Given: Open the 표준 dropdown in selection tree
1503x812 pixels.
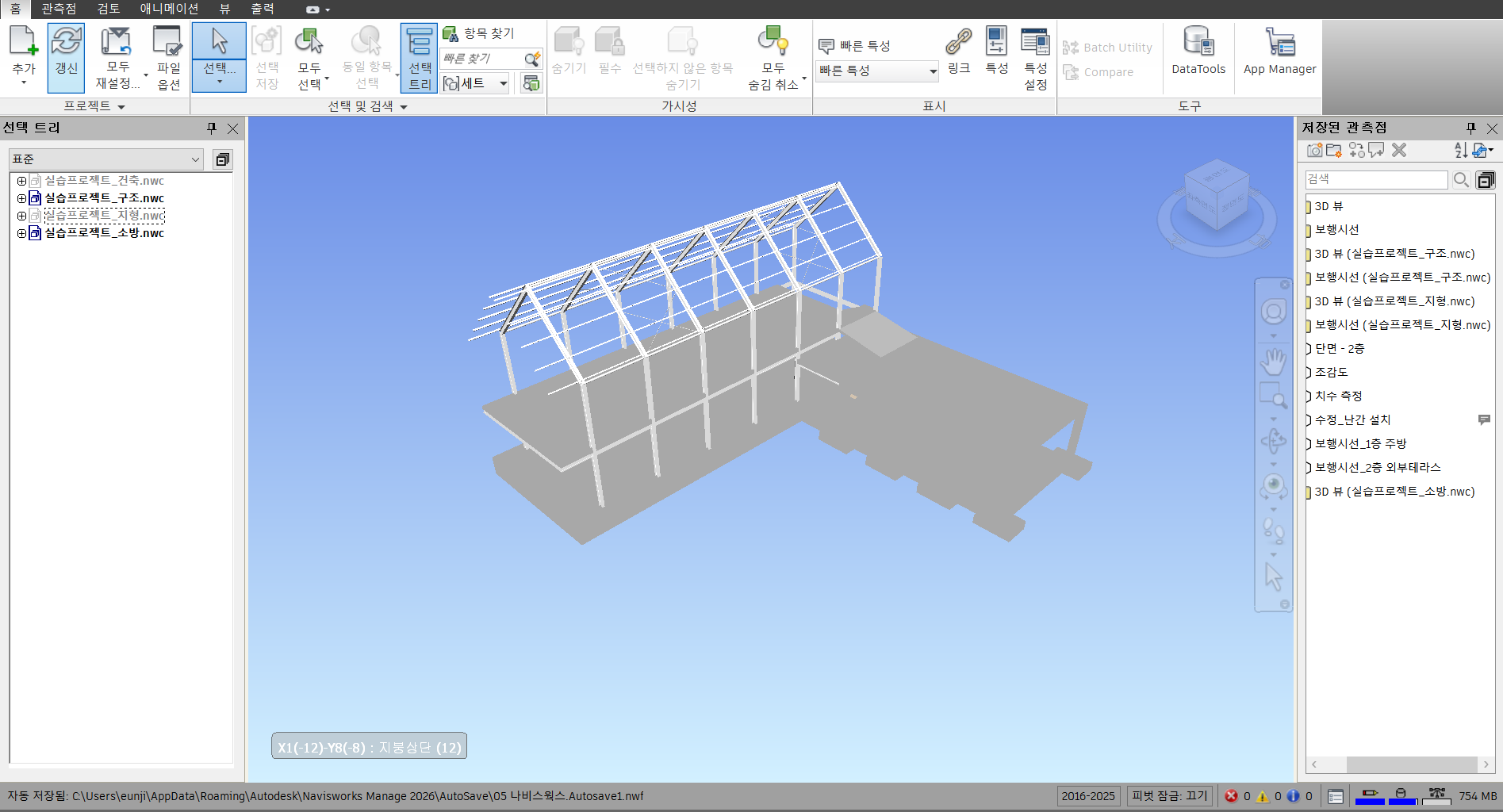Looking at the screenshot, I should (x=105, y=159).
